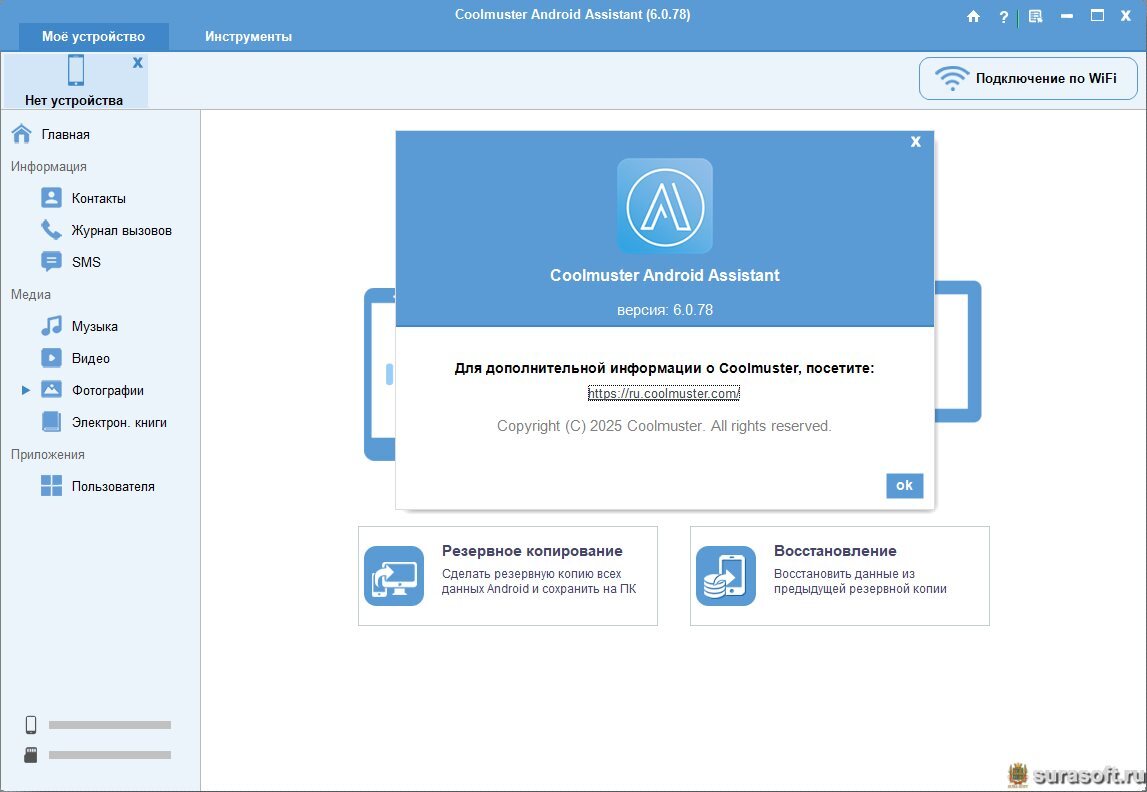Click the Журнал вызовов phone handset icon
Image resolution: width=1147 pixels, height=792 pixels.
pos(51,230)
